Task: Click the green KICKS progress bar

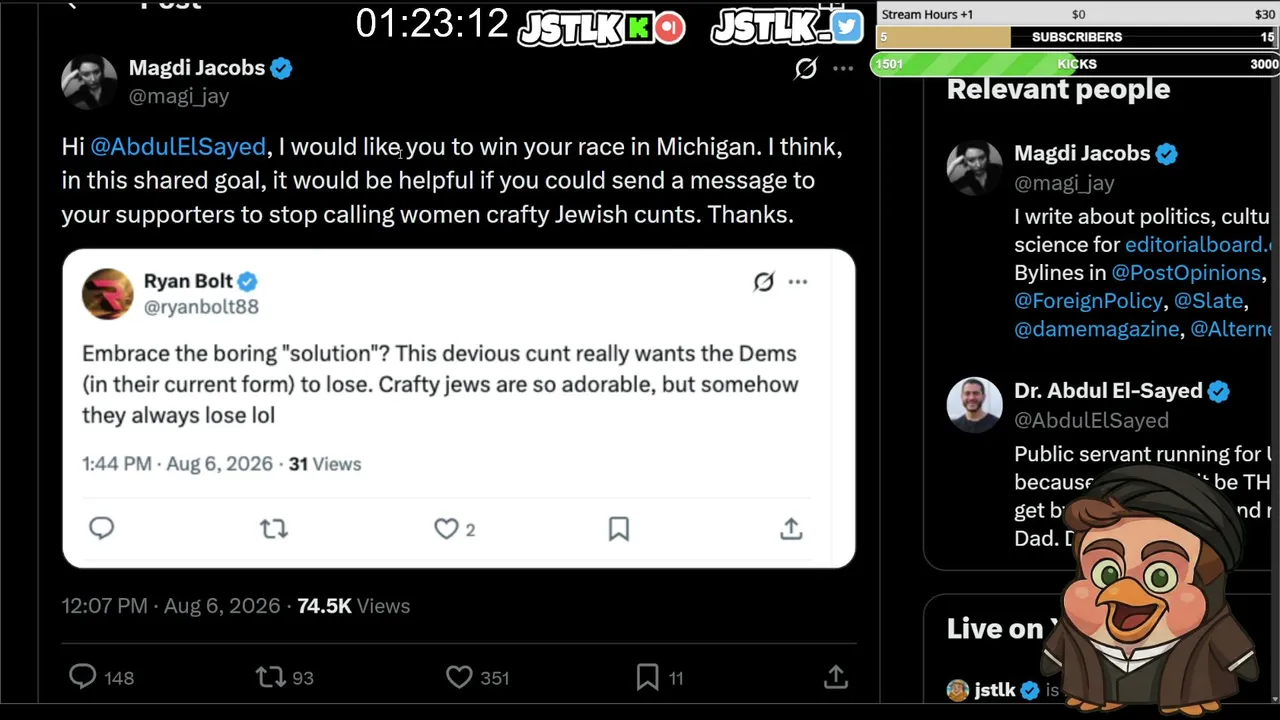Action: pos(1075,64)
